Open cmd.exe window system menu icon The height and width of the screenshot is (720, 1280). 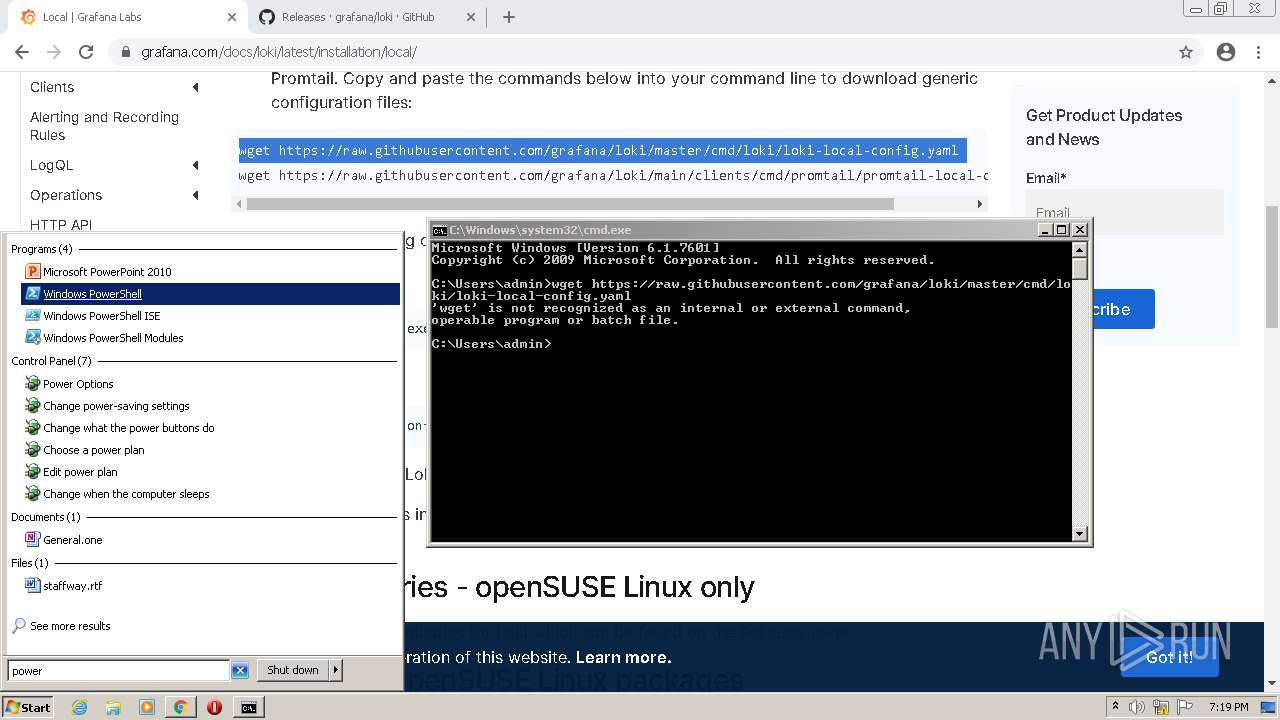(x=439, y=230)
